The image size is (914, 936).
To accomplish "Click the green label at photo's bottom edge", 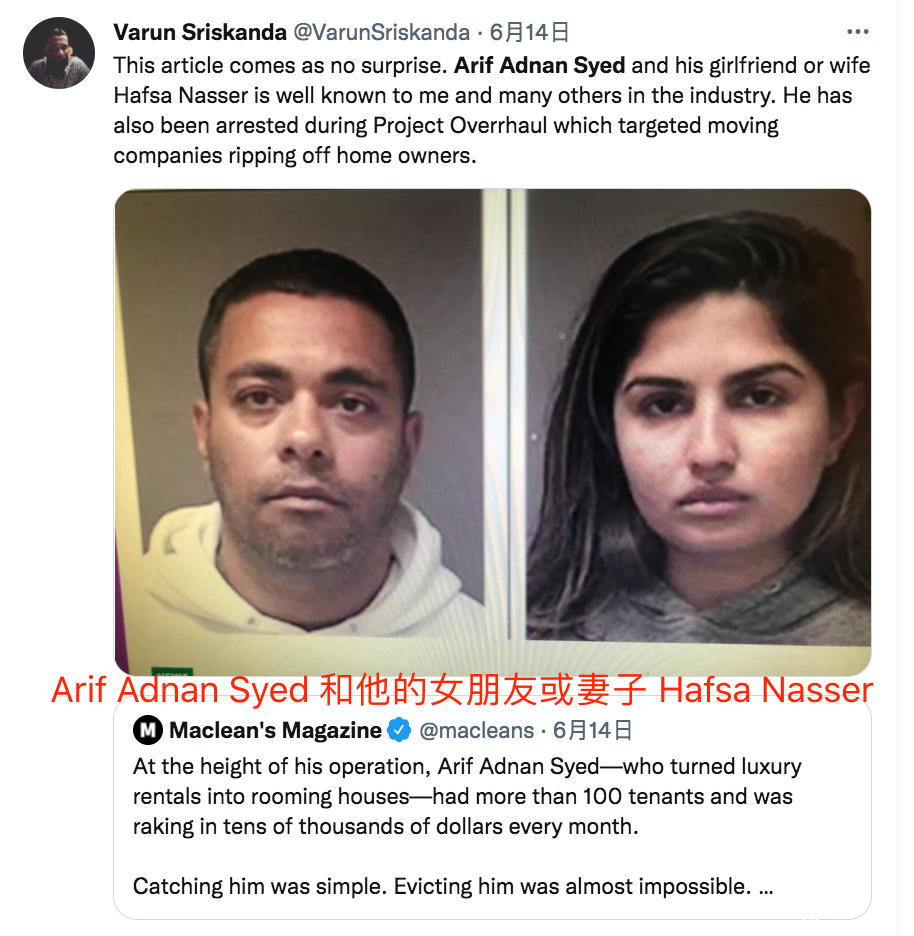I will 172,671.
